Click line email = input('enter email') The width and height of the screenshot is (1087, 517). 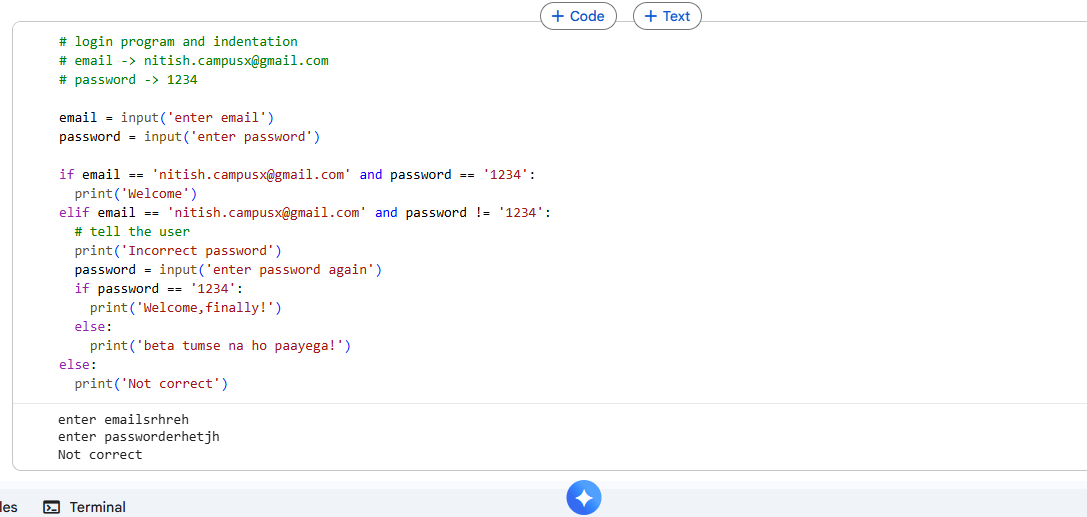(166, 118)
